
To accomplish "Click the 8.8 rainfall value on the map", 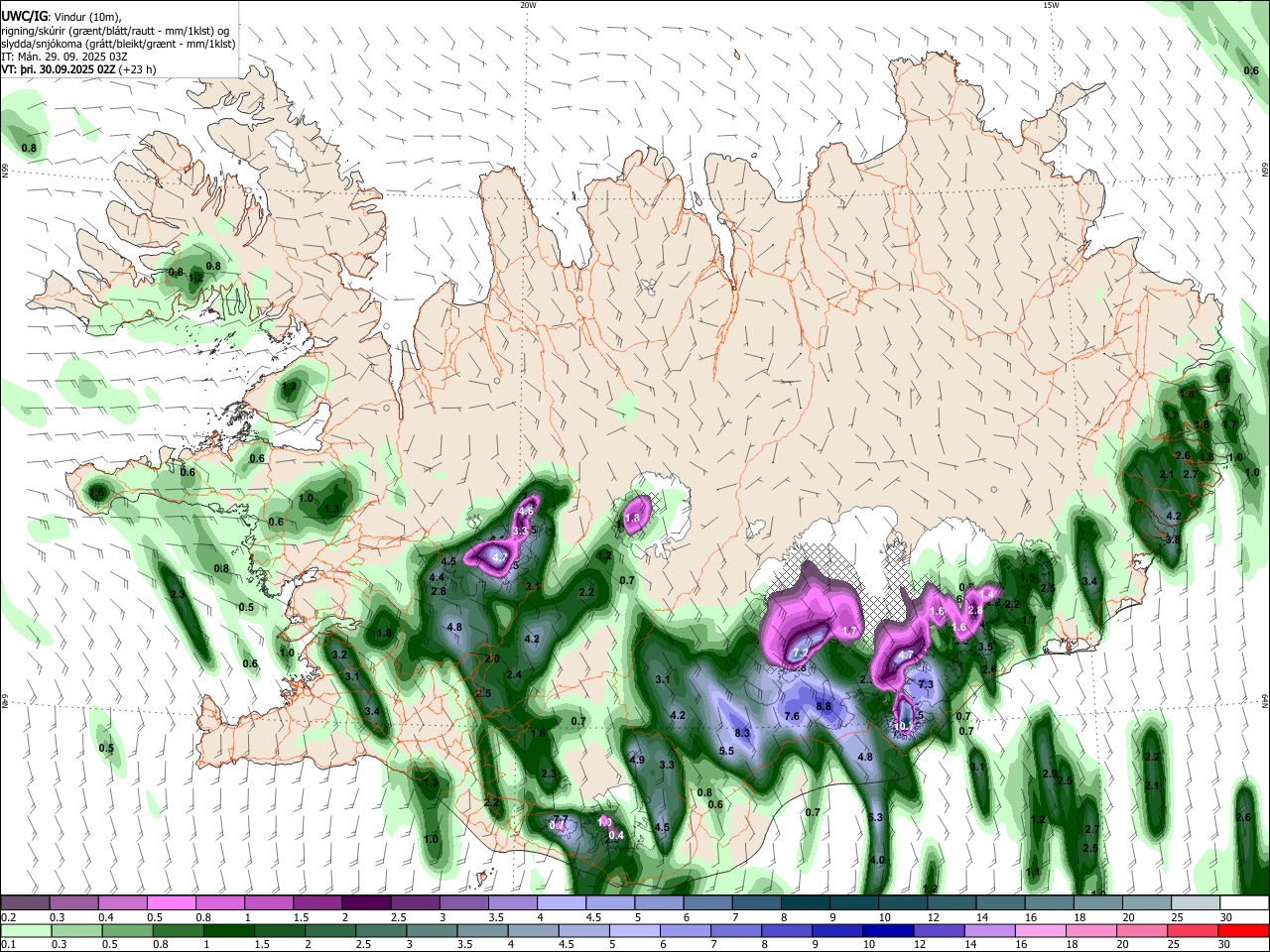I will 824,706.
